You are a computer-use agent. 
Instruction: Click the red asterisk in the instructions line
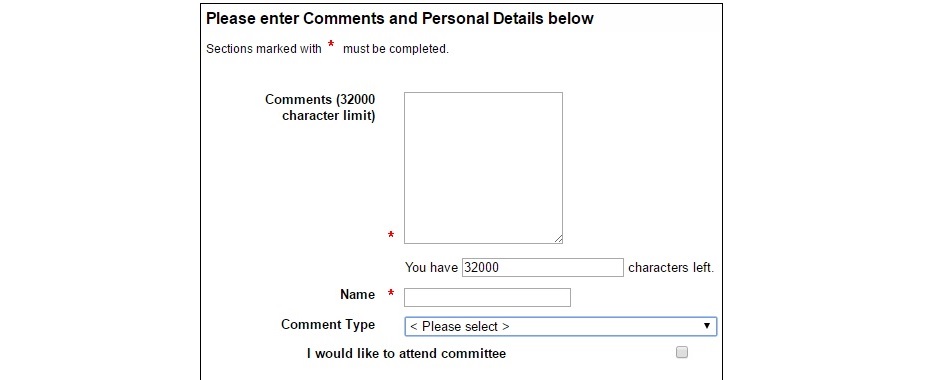point(331,46)
